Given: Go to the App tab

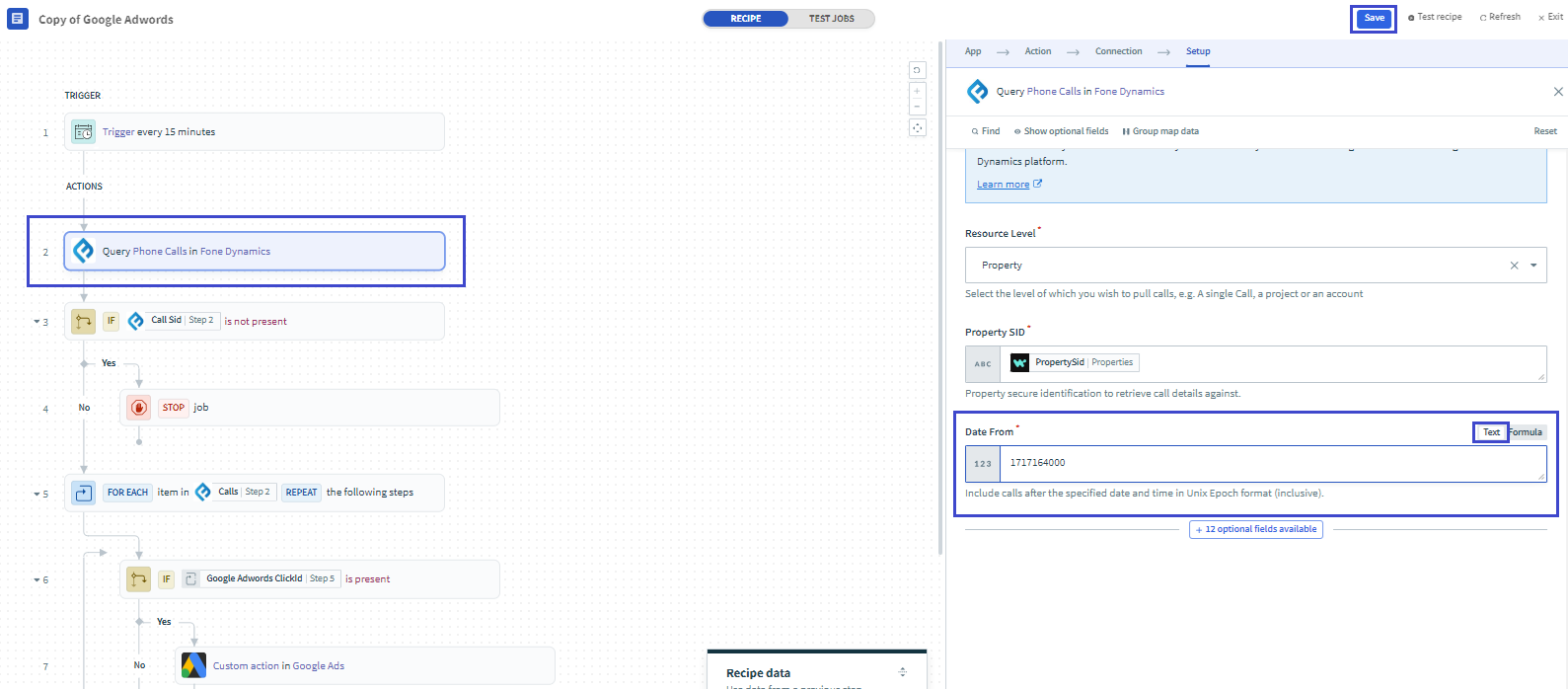Looking at the screenshot, I should [973, 51].
